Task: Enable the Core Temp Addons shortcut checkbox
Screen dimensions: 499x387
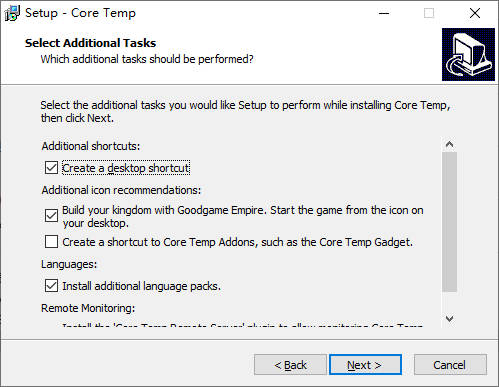Action: [51, 242]
